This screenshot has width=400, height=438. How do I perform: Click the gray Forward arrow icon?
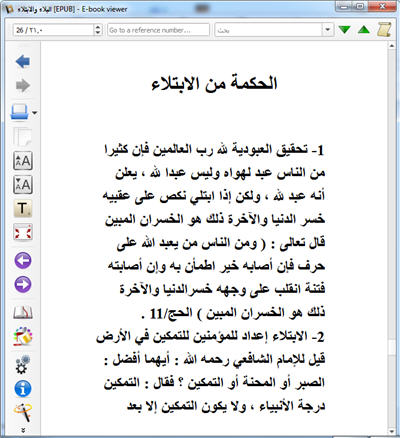click(23, 85)
